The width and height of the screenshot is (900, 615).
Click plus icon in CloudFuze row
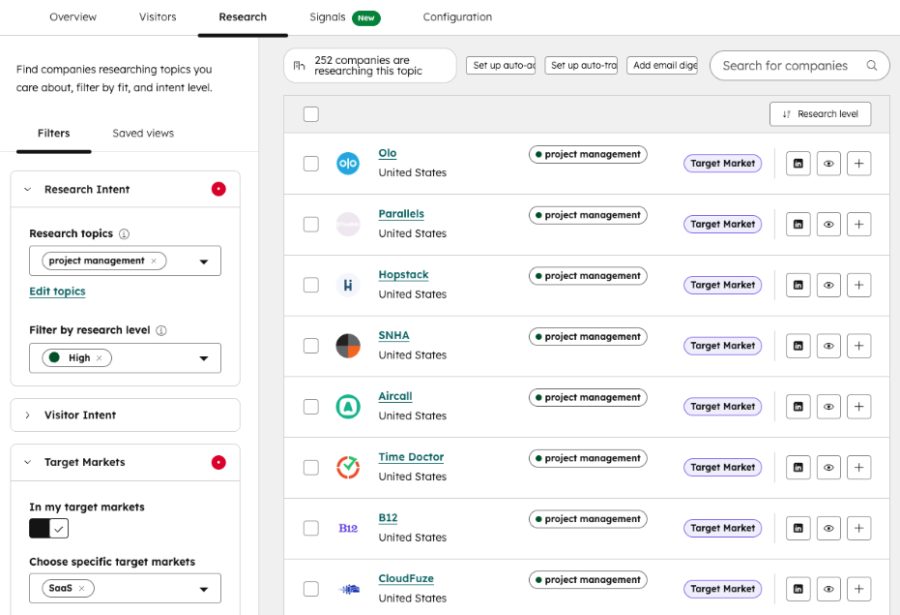(x=859, y=589)
